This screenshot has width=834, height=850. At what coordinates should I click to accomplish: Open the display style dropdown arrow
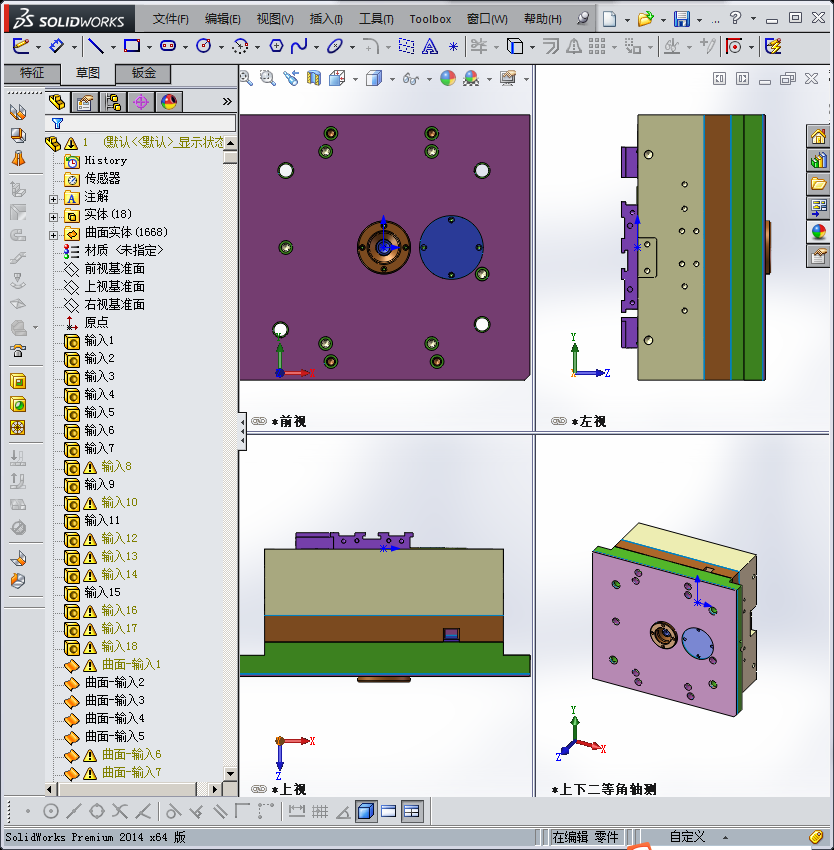click(392, 80)
